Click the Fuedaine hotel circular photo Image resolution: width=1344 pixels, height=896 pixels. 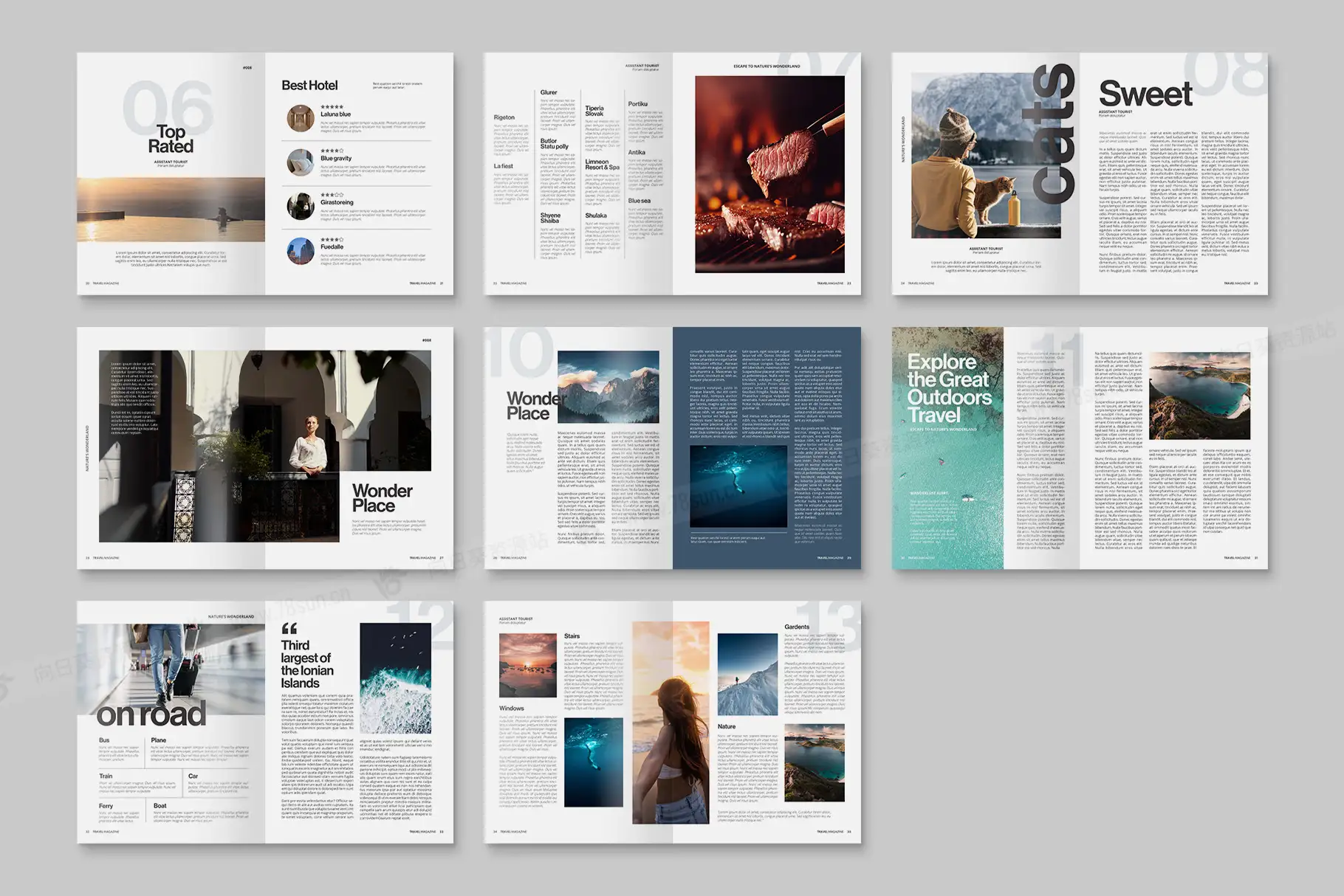pyautogui.click(x=301, y=251)
